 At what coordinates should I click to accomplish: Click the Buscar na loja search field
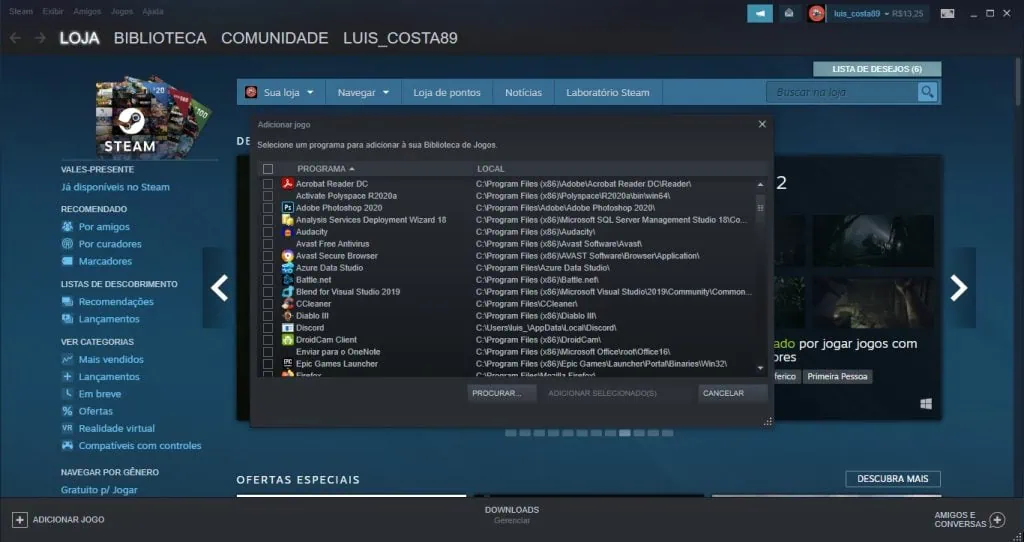pyautogui.click(x=842, y=92)
